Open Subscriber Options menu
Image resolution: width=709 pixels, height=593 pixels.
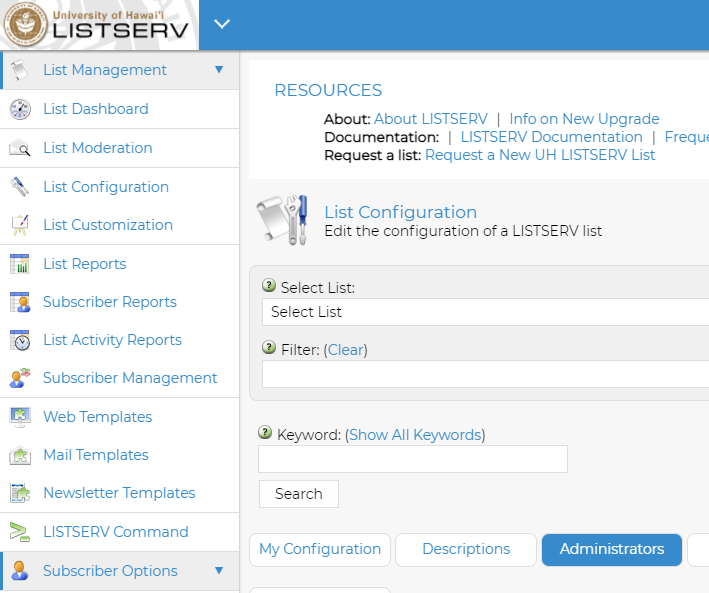click(x=110, y=571)
